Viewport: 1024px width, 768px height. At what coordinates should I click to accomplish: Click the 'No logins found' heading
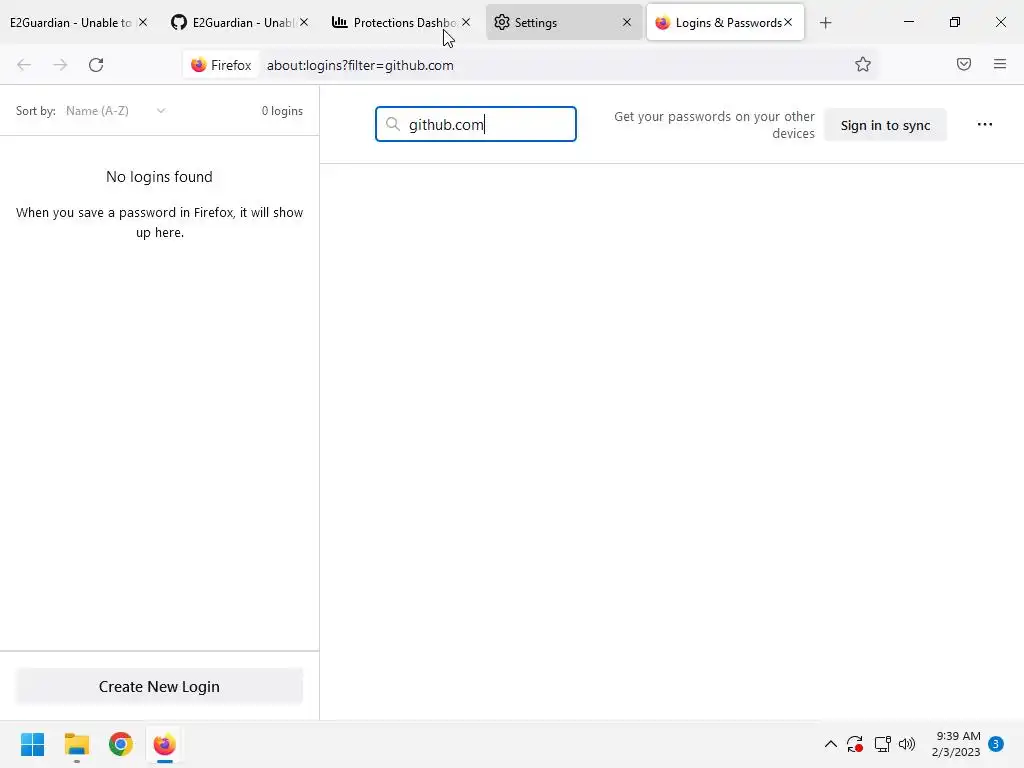click(x=159, y=177)
